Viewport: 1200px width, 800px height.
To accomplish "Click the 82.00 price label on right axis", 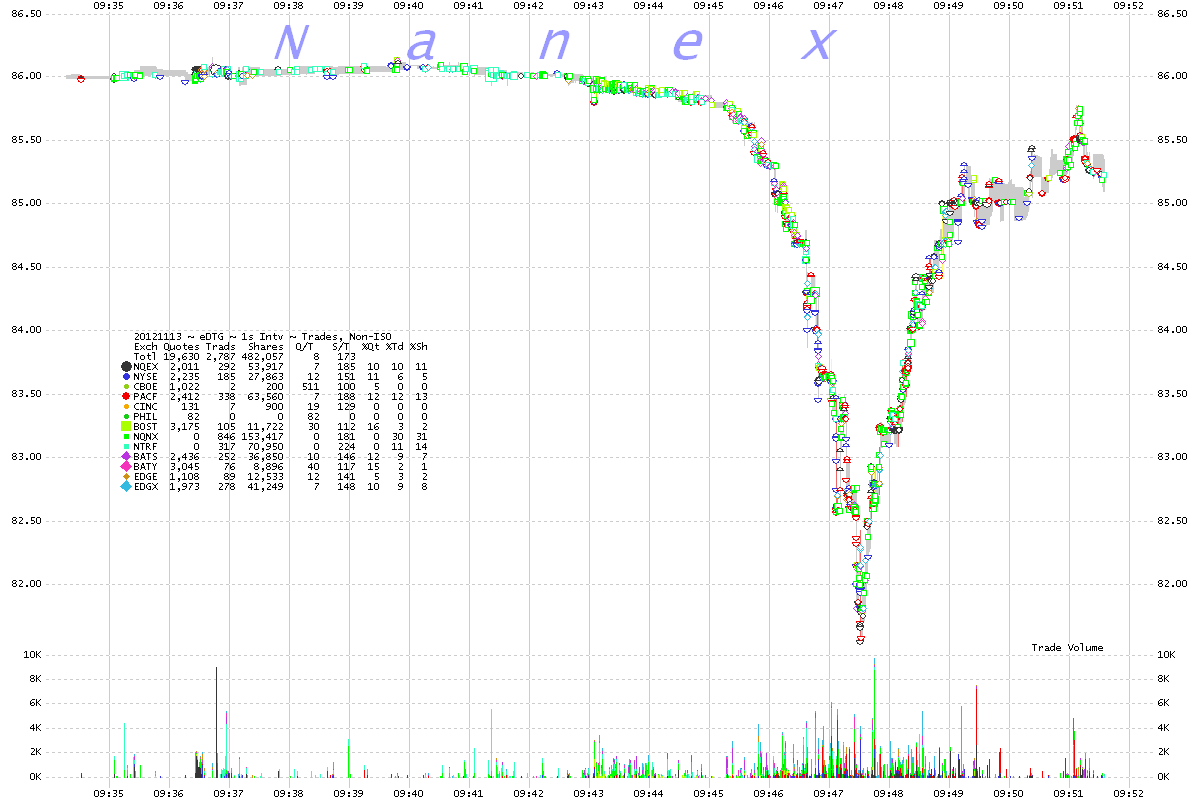I will tap(1174, 584).
